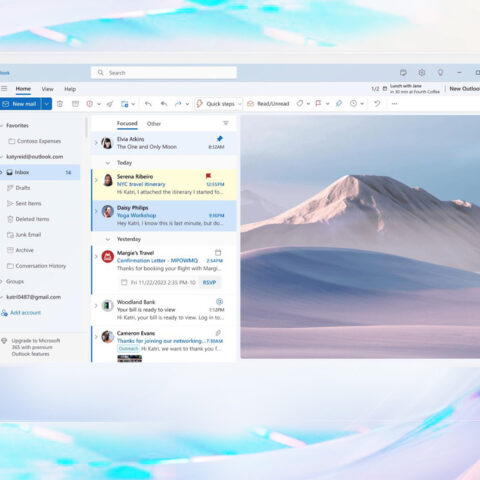Switch to the View tab
The image size is (480, 480).
(x=47, y=89)
